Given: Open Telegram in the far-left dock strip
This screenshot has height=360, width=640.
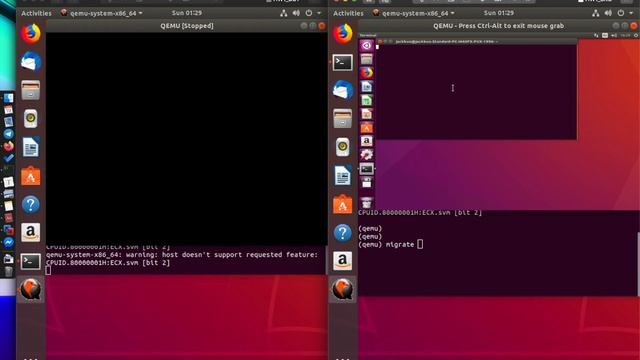Looking at the screenshot, I should (x=8, y=134).
